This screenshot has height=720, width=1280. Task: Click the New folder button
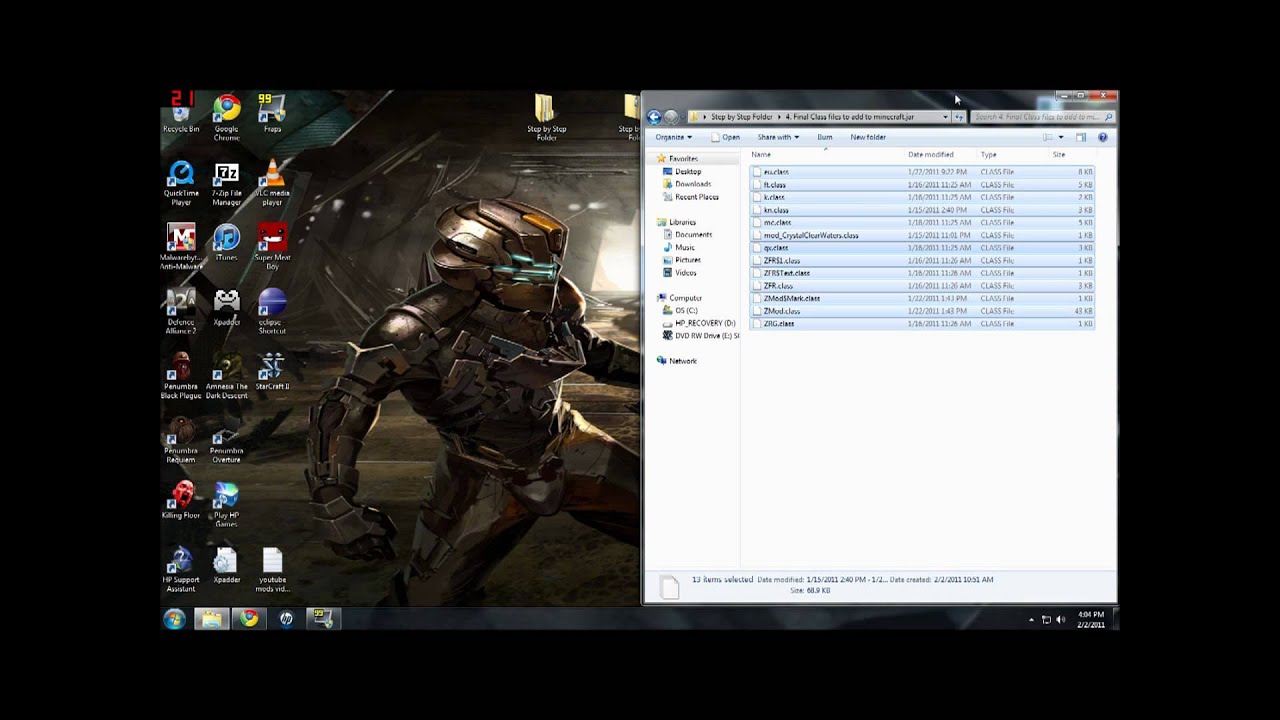(868, 137)
